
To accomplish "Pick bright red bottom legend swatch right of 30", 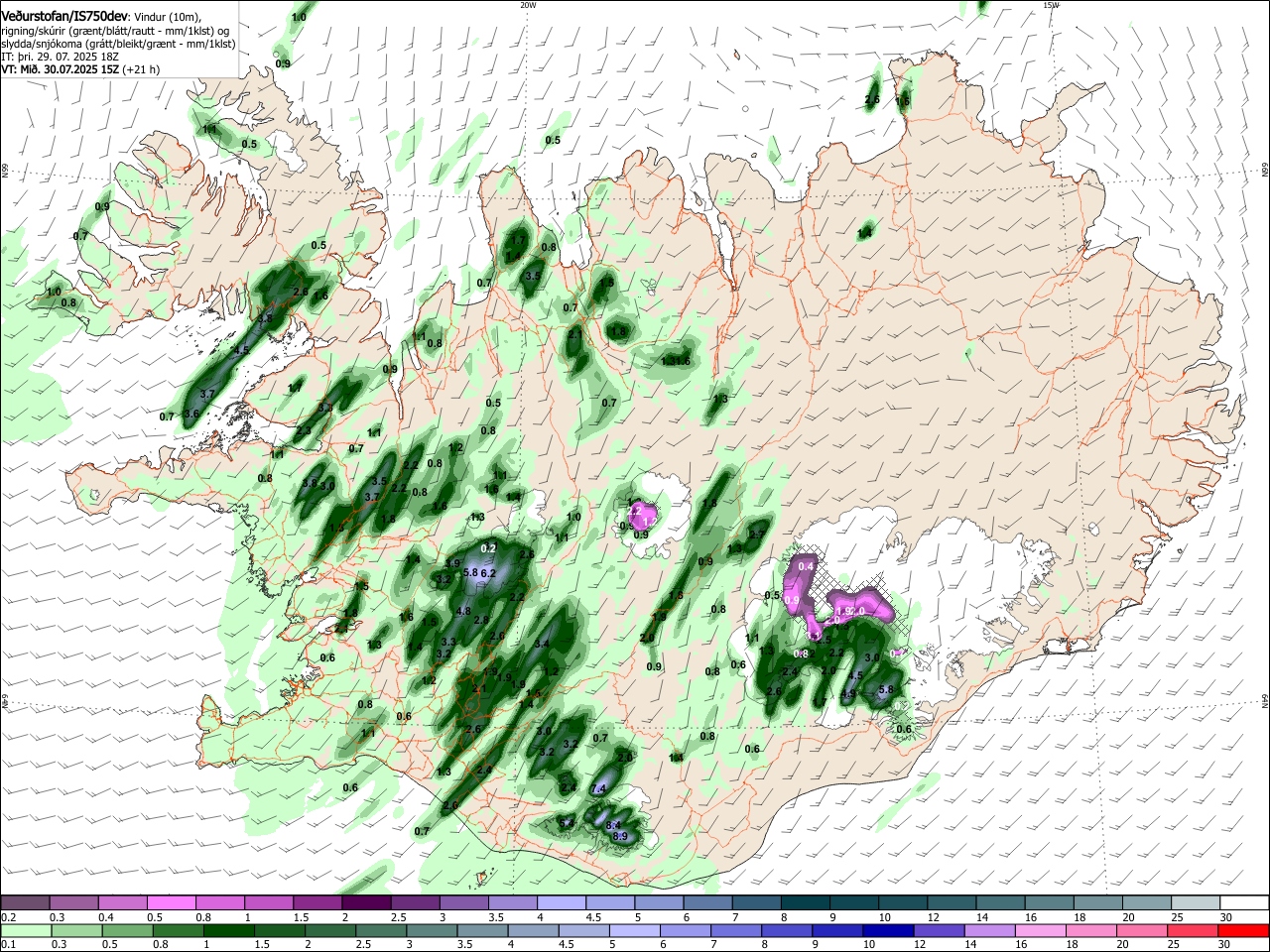I will pyautogui.click(x=1241, y=930).
